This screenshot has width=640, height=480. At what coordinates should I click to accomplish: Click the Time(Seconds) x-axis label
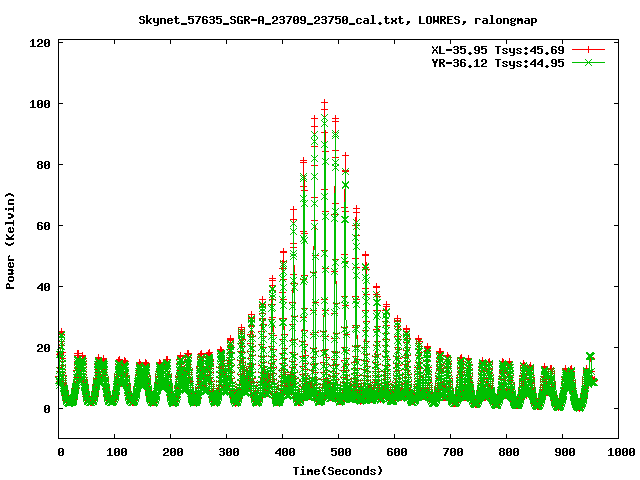click(x=338, y=470)
